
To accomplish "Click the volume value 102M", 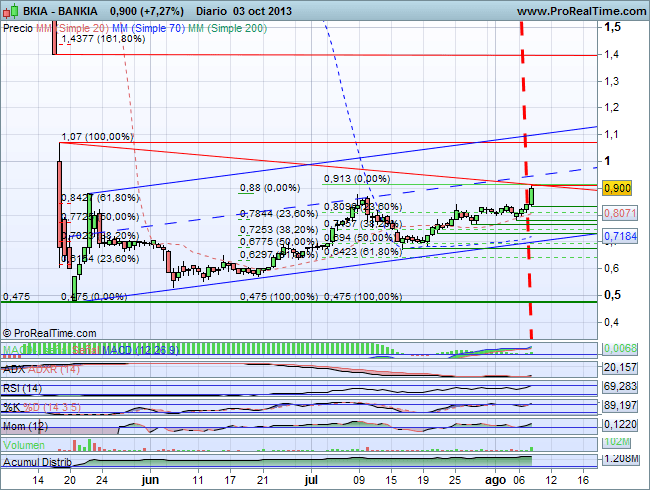I will [x=617, y=442].
